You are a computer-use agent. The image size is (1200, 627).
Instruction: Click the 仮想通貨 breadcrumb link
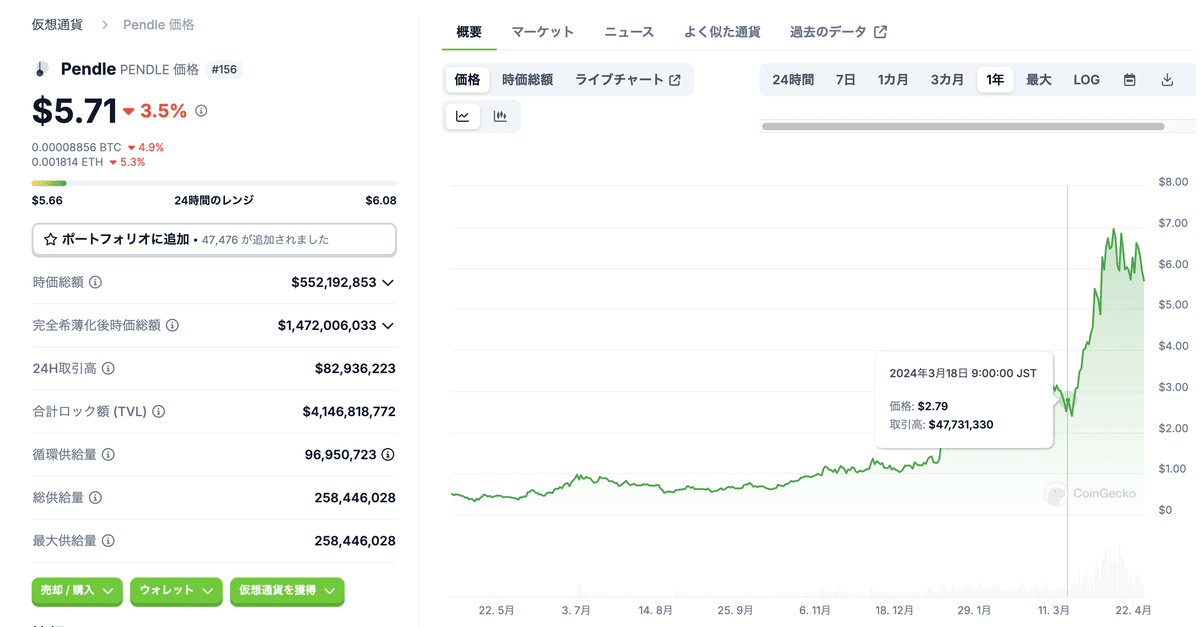point(58,24)
